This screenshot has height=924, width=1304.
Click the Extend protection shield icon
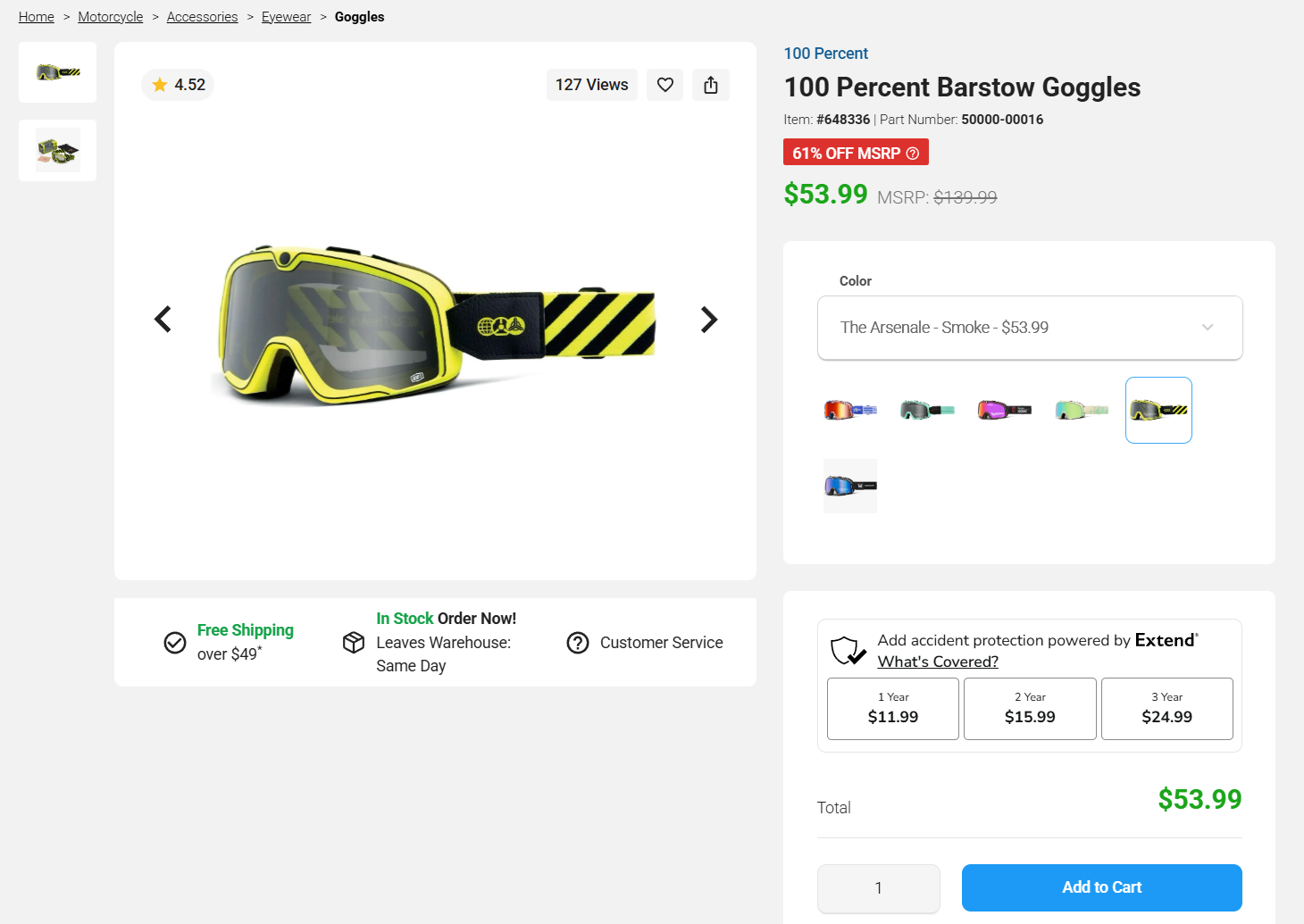point(848,651)
